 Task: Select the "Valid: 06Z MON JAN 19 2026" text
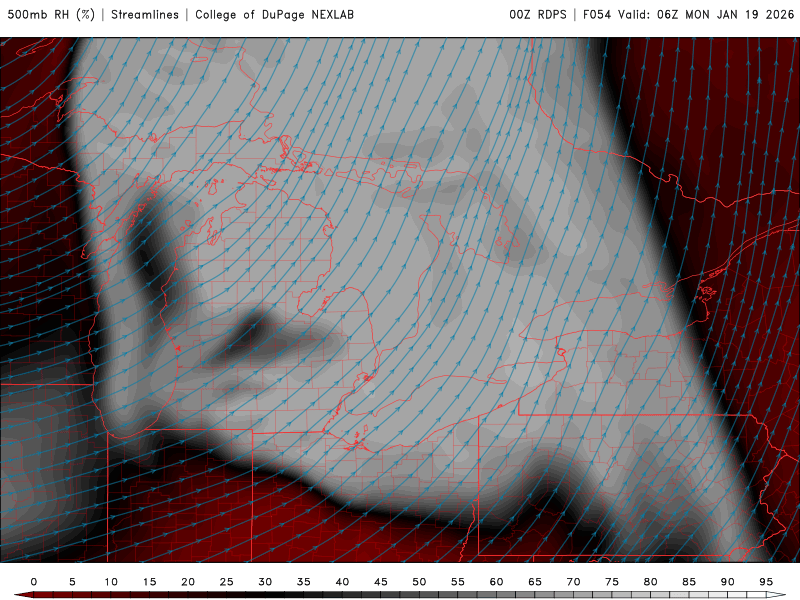point(706,14)
